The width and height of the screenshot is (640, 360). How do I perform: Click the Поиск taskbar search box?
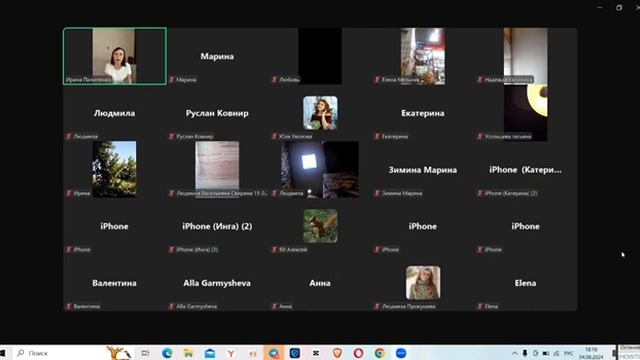click(x=59, y=353)
